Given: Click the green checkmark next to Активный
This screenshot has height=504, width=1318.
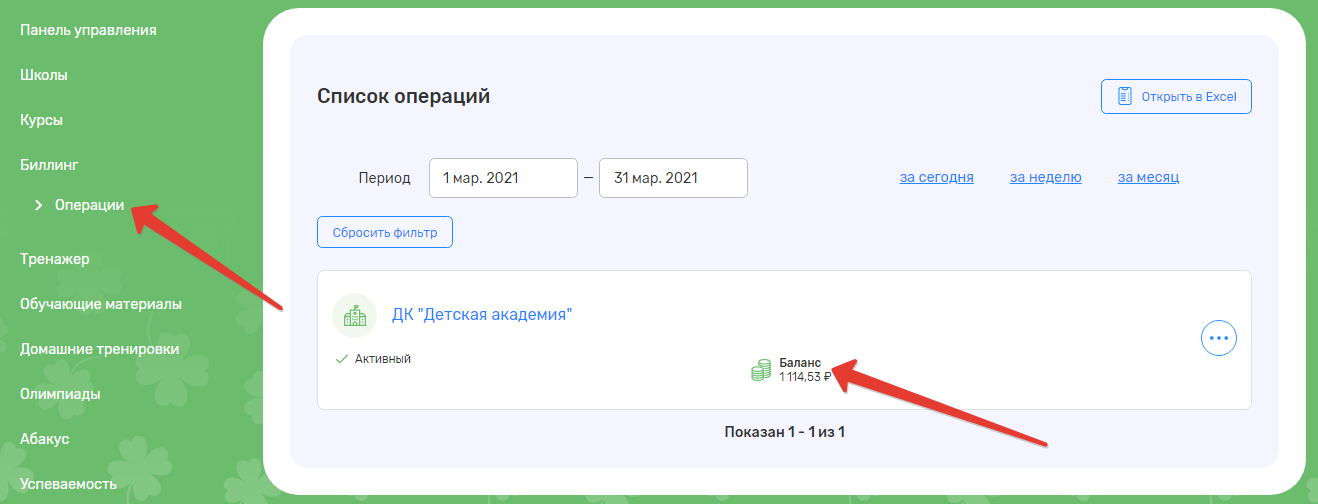Looking at the screenshot, I should coord(341,359).
